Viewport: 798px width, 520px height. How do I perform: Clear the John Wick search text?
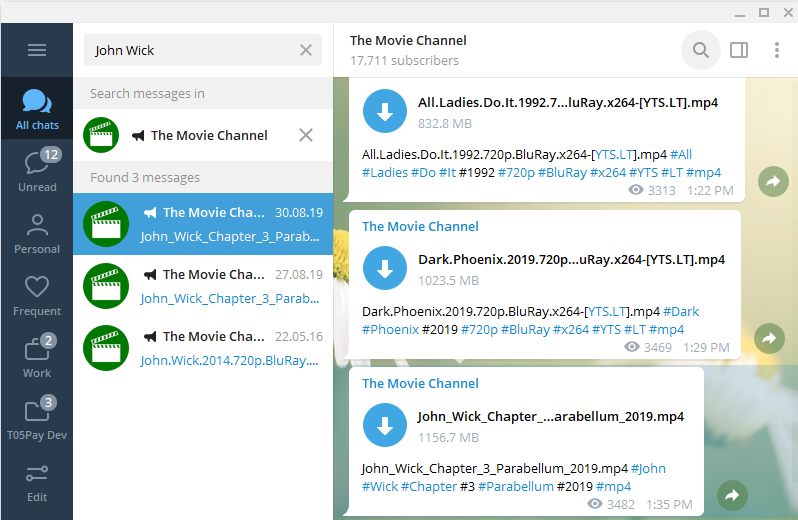(306, 50)
